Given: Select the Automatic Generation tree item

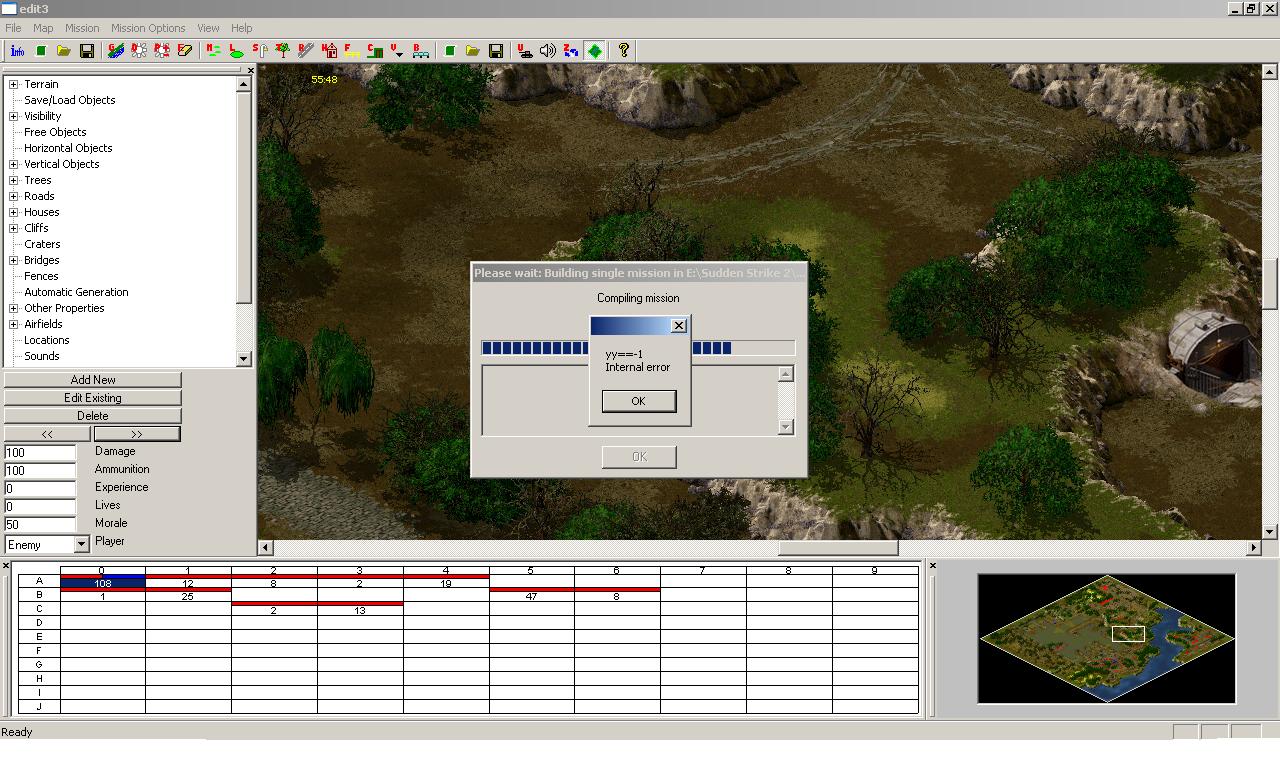Looking at the screenshot, I should point(76,292).
